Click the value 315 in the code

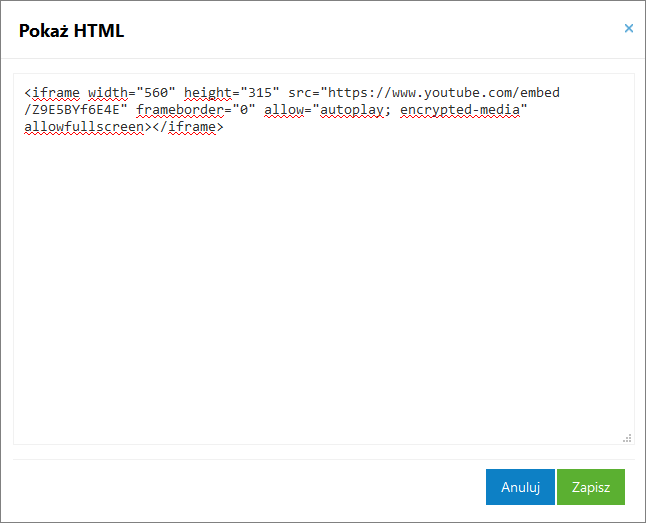[260, 92]
